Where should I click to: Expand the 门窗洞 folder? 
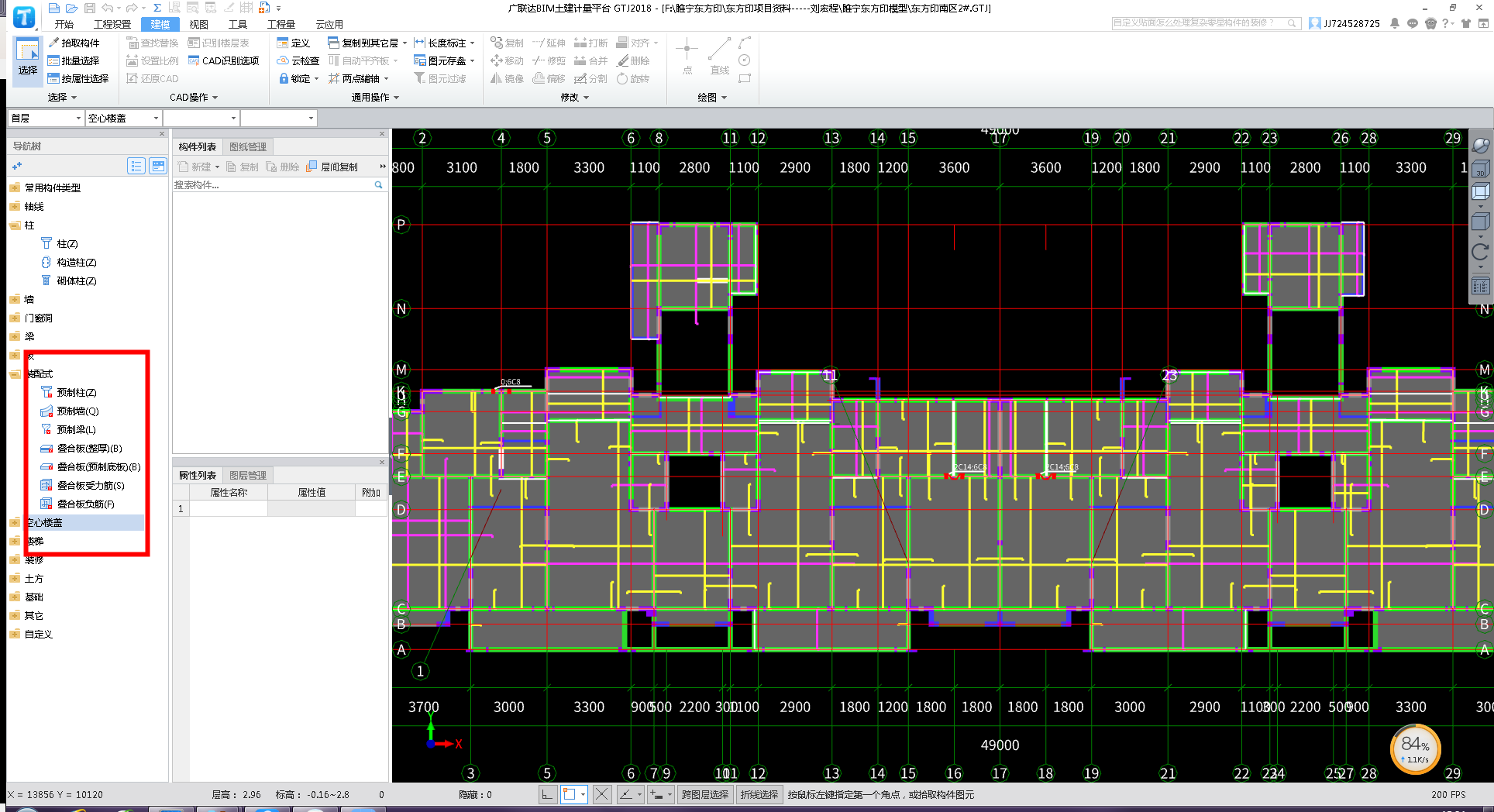15,318
